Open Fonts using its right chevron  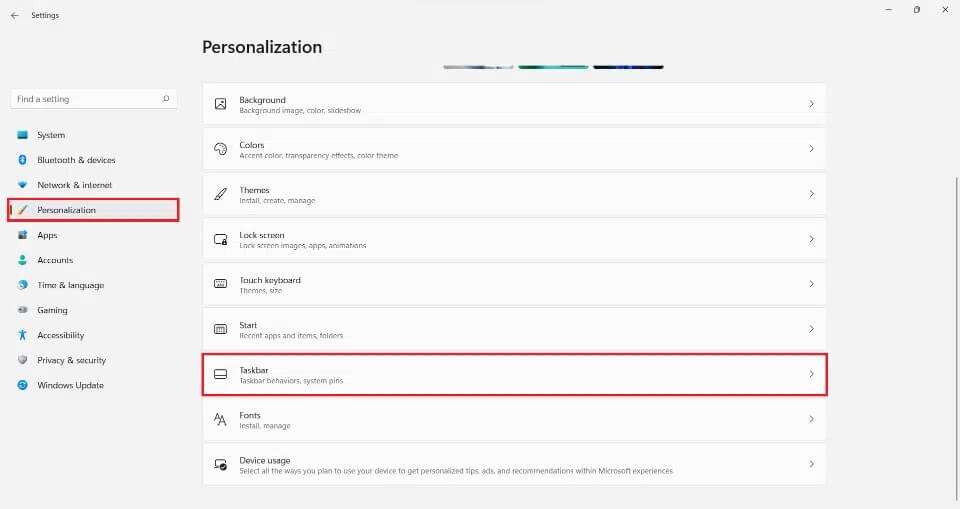(x=811, y=420)
